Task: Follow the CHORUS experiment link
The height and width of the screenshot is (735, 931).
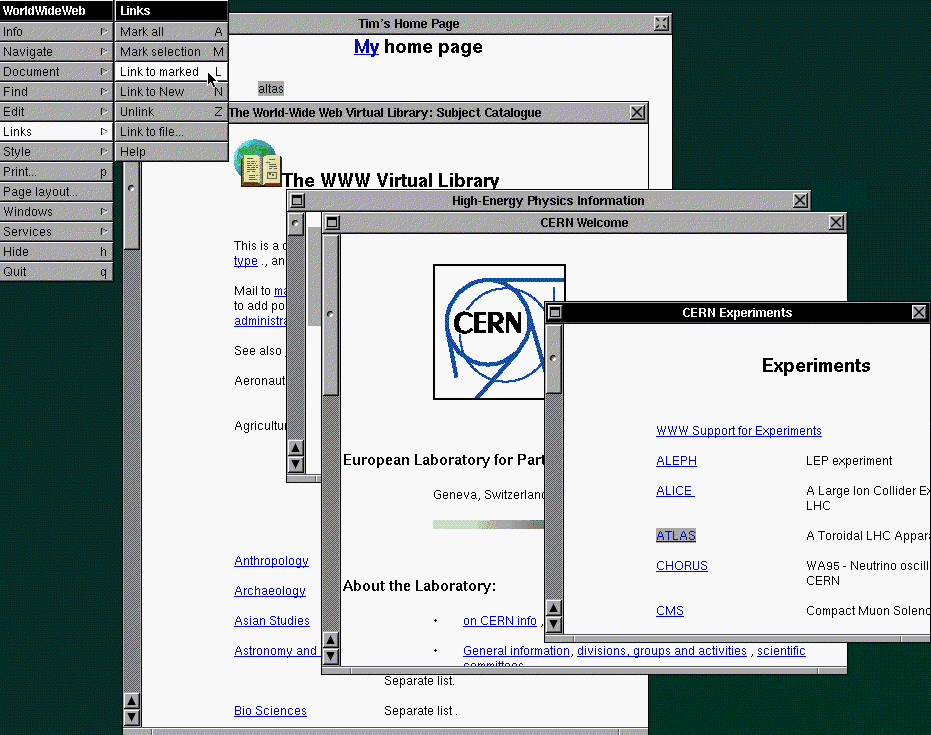Action: click(x=682, y=566)
